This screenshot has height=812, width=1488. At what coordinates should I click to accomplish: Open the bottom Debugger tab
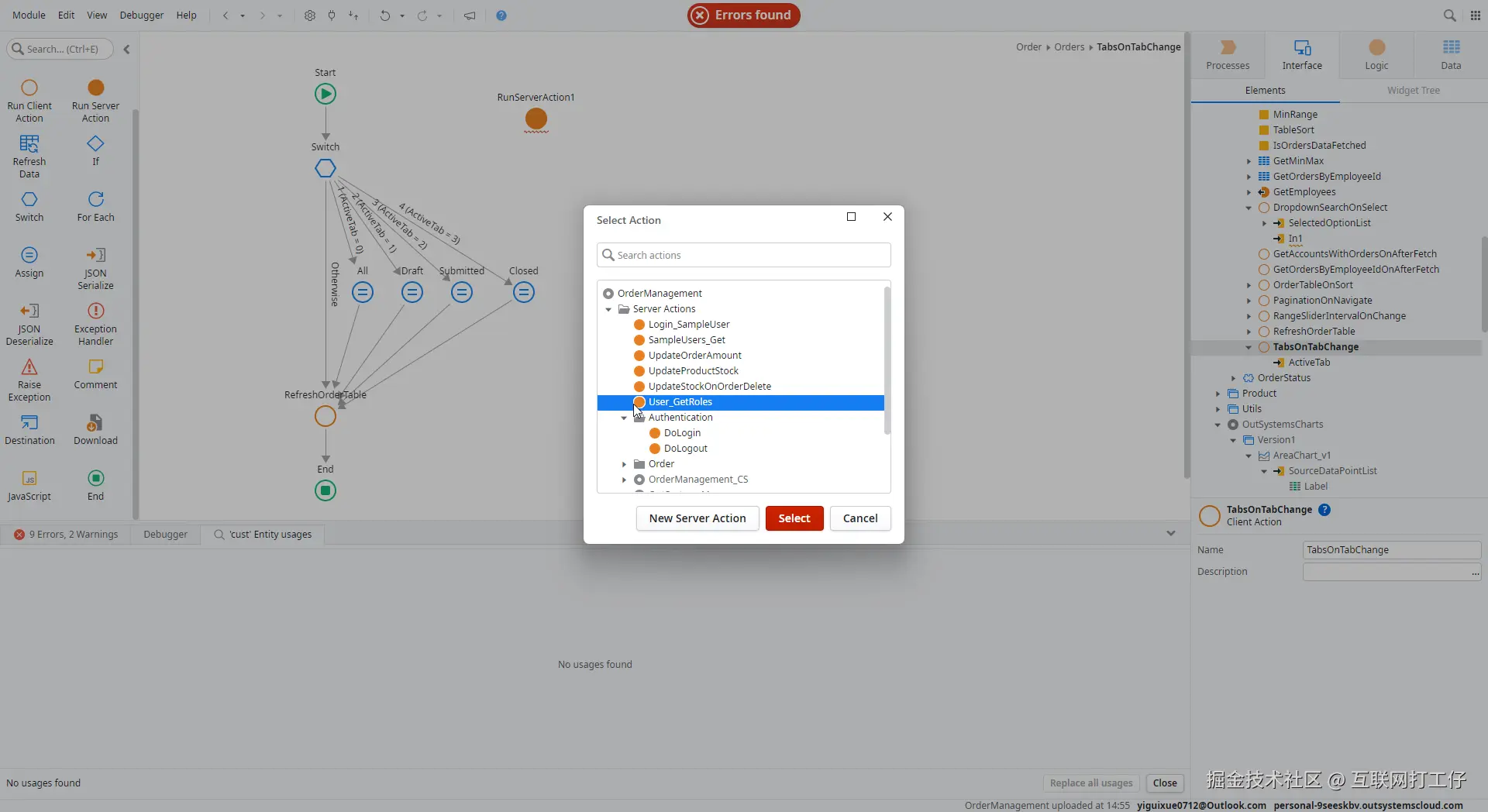click(165, 535)
